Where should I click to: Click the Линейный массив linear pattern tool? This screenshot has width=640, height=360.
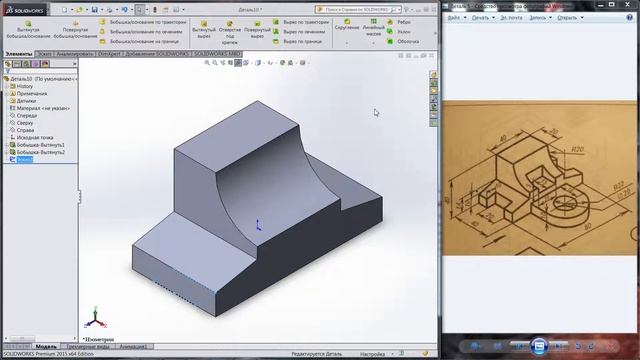[x=373, y=27]
